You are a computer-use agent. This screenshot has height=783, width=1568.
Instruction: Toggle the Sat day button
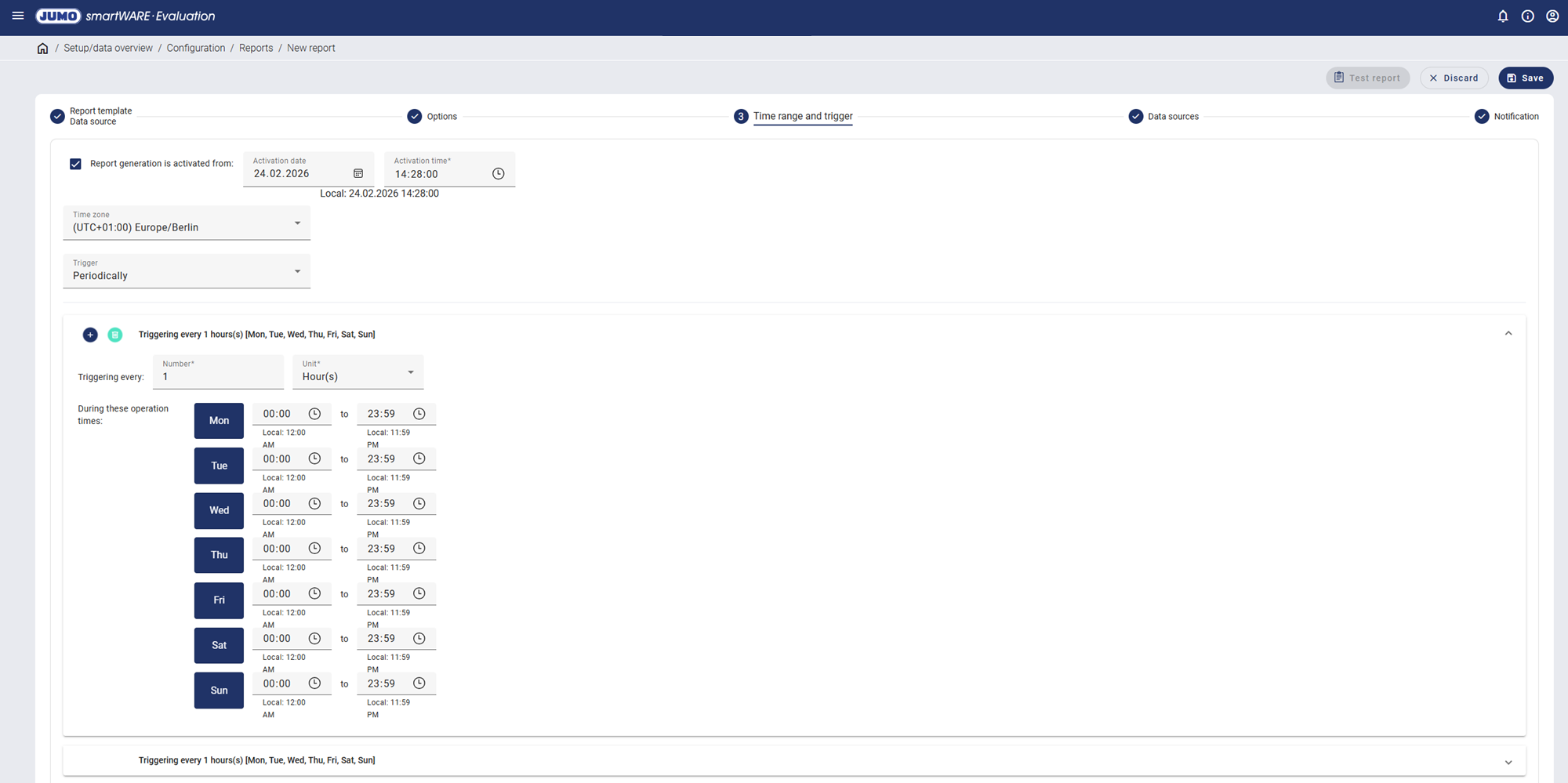(x=219, y=646)
